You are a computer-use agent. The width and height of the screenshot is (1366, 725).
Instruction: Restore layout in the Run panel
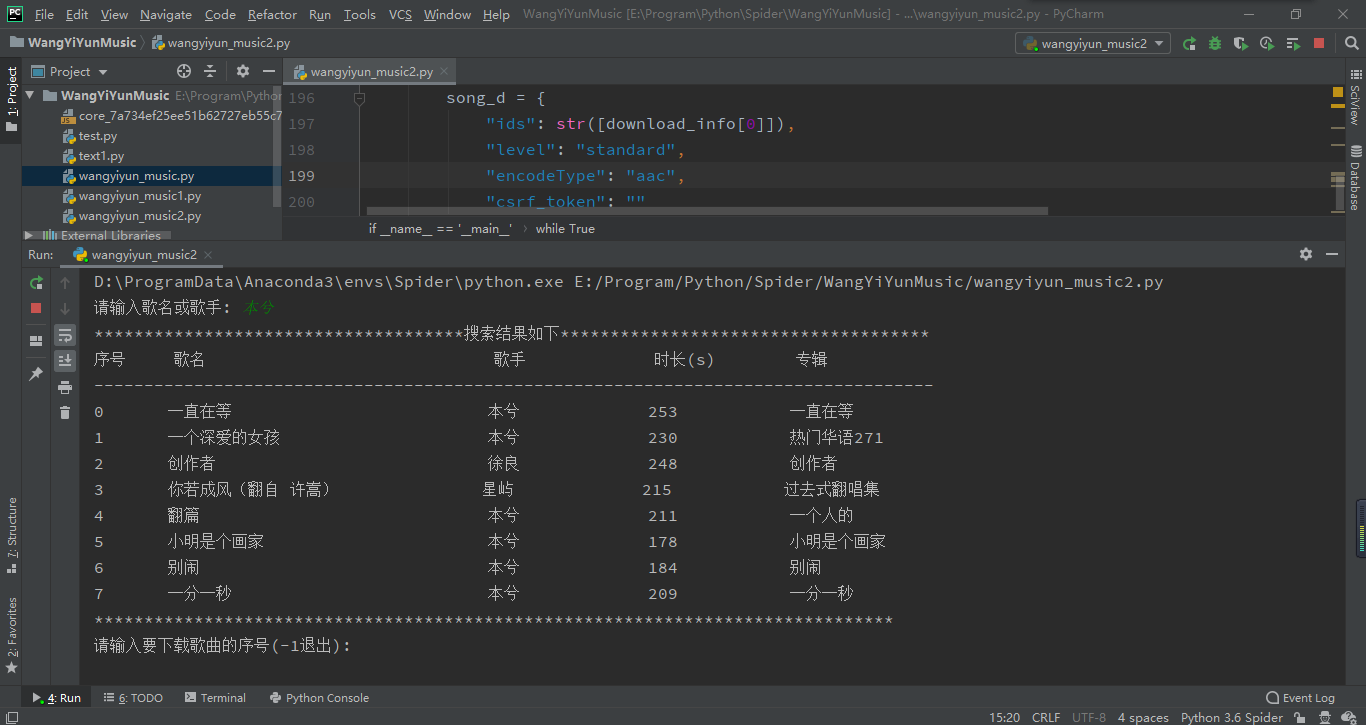click(36, 341)
